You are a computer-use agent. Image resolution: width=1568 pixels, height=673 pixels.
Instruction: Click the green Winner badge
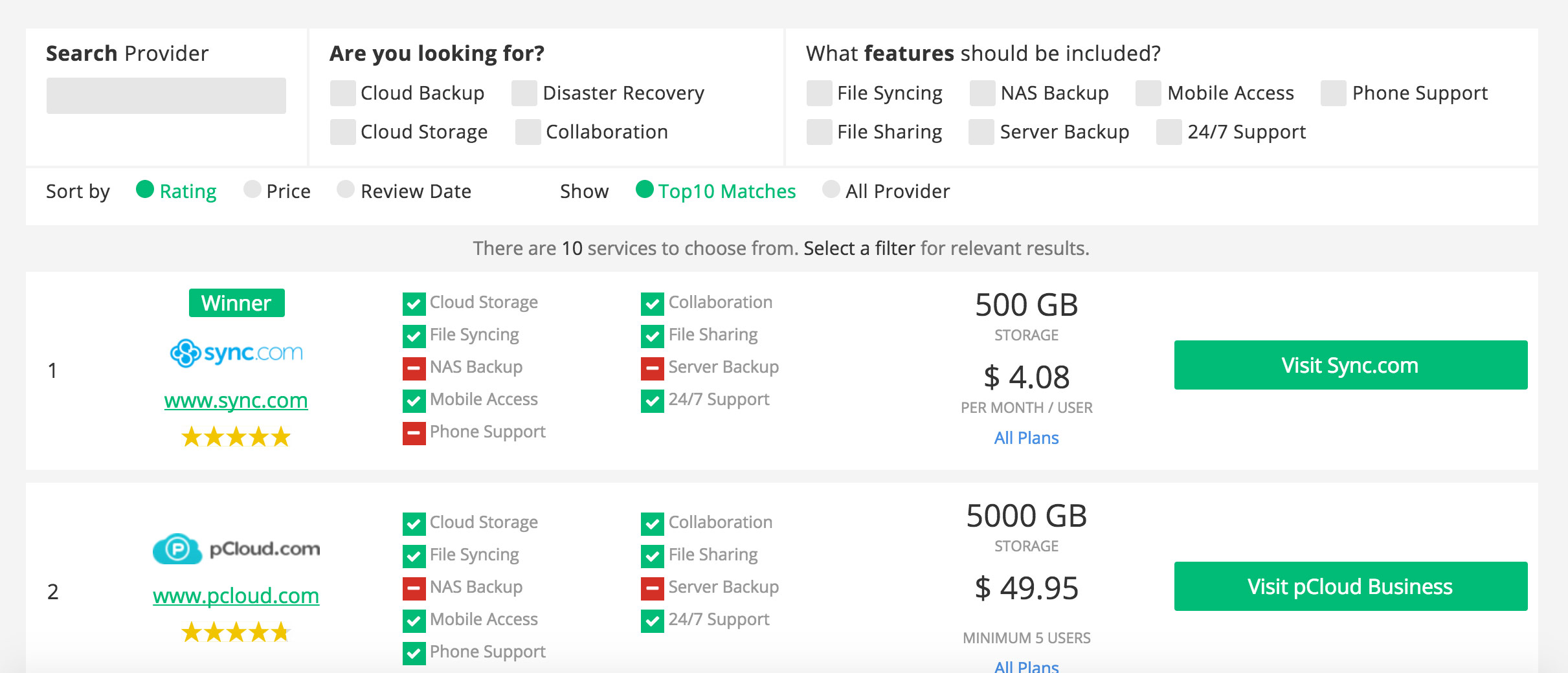pyautogui.click(x=236, y=303)
